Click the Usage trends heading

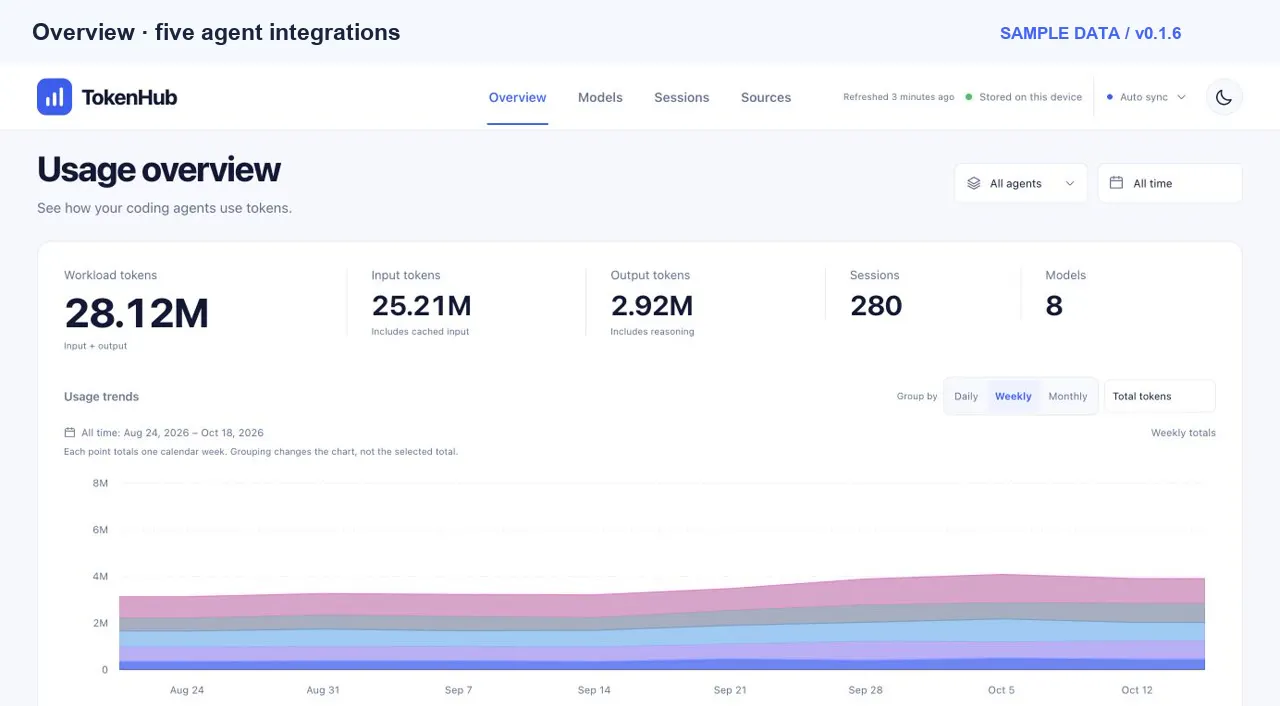(x=101, y=396)
